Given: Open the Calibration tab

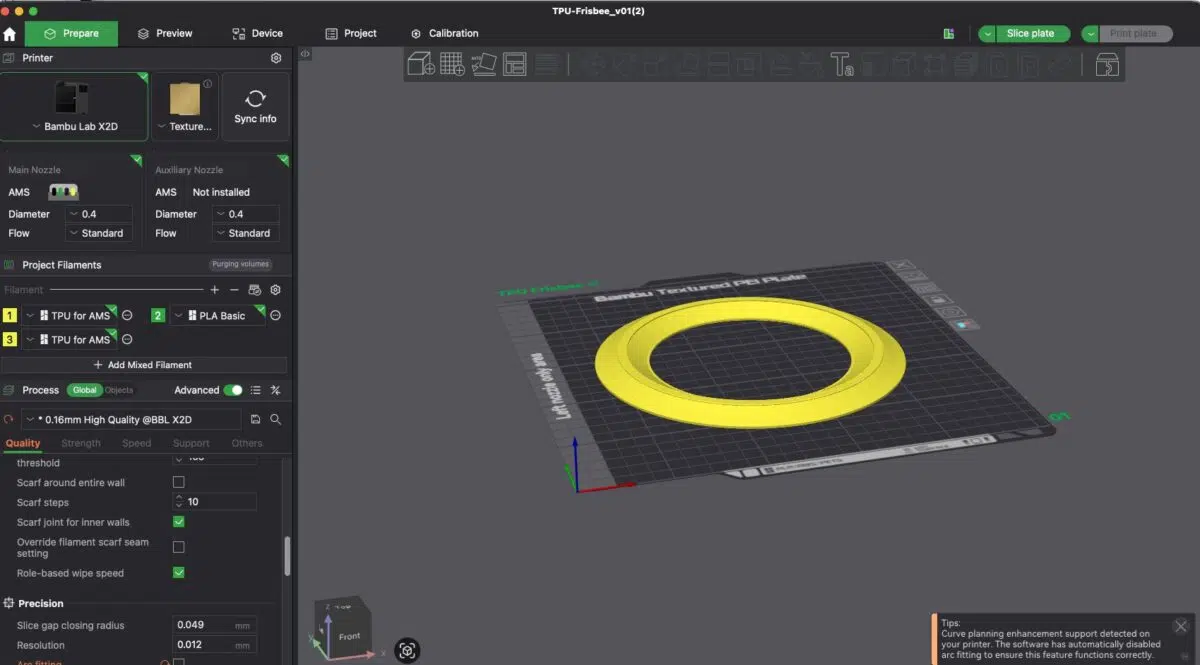Looking at the screenshot, I should pyautogui.click(x=444, y=33).
